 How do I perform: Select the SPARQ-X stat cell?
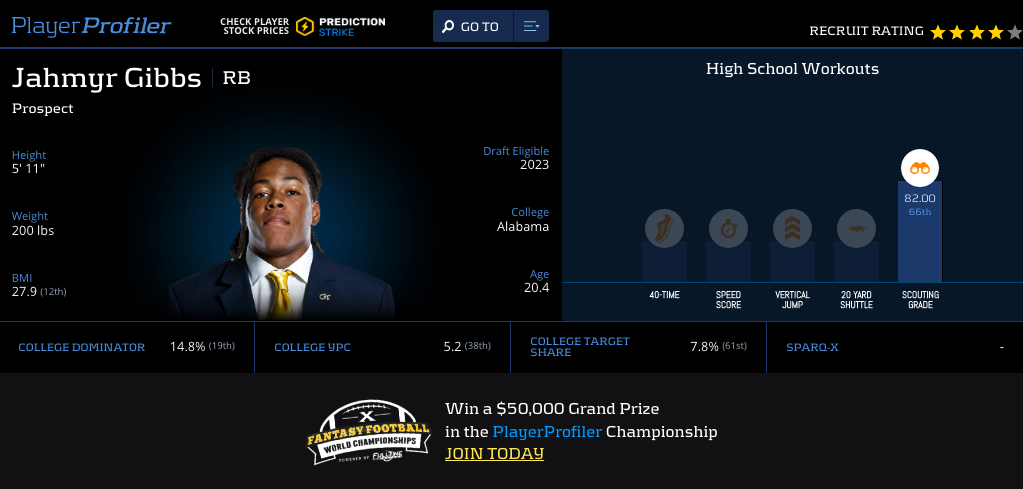coord(894,347)
